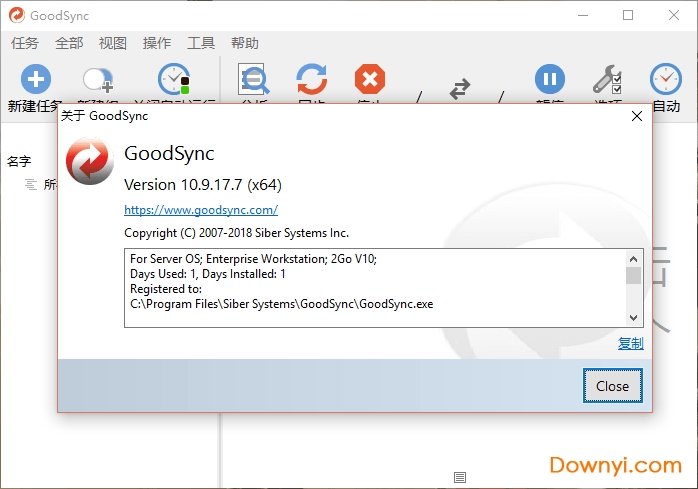
Task: Click the small list icon at bottom
Action: [x=460, y=477]
